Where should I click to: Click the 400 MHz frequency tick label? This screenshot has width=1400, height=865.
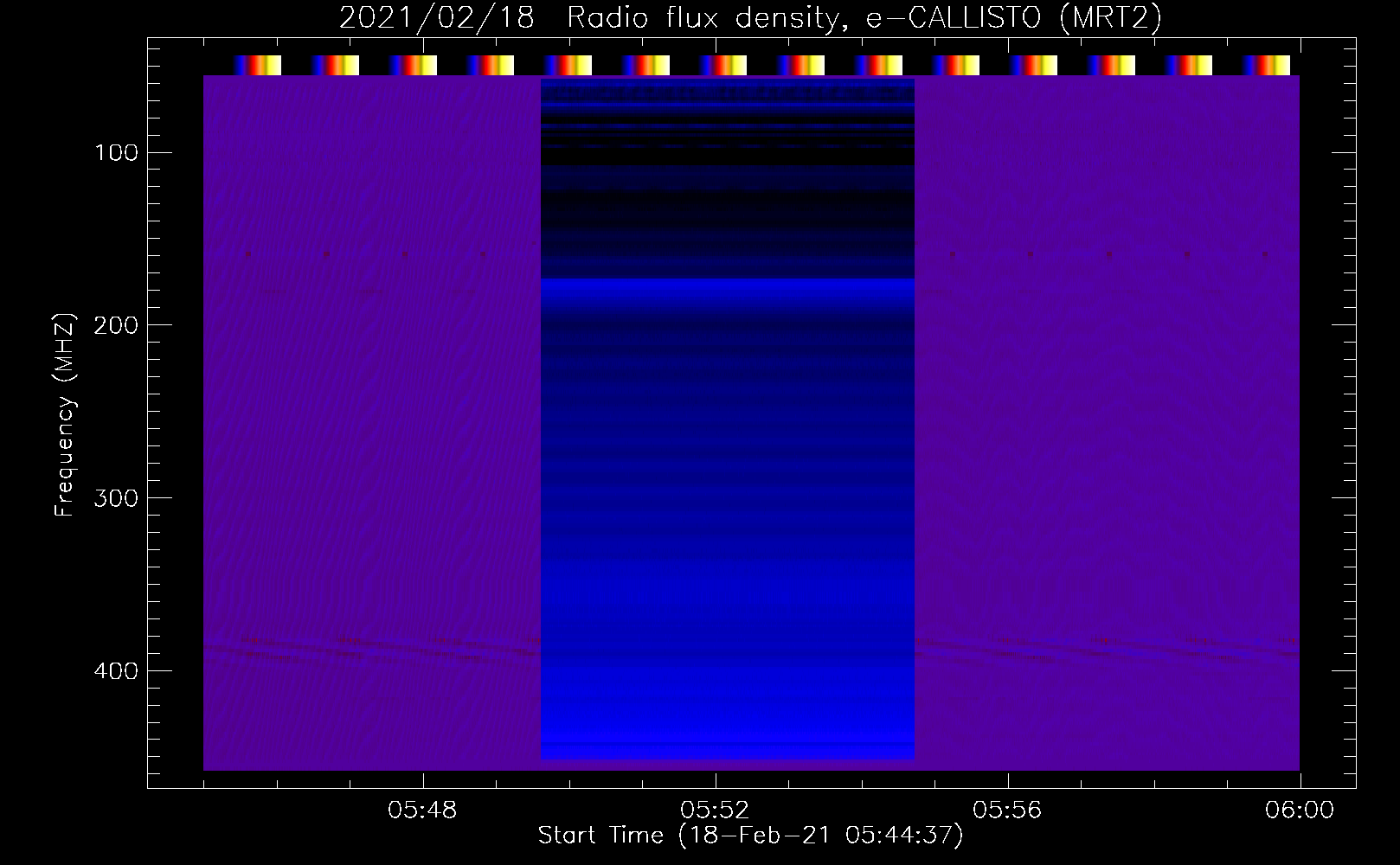(x=116, y=671)
